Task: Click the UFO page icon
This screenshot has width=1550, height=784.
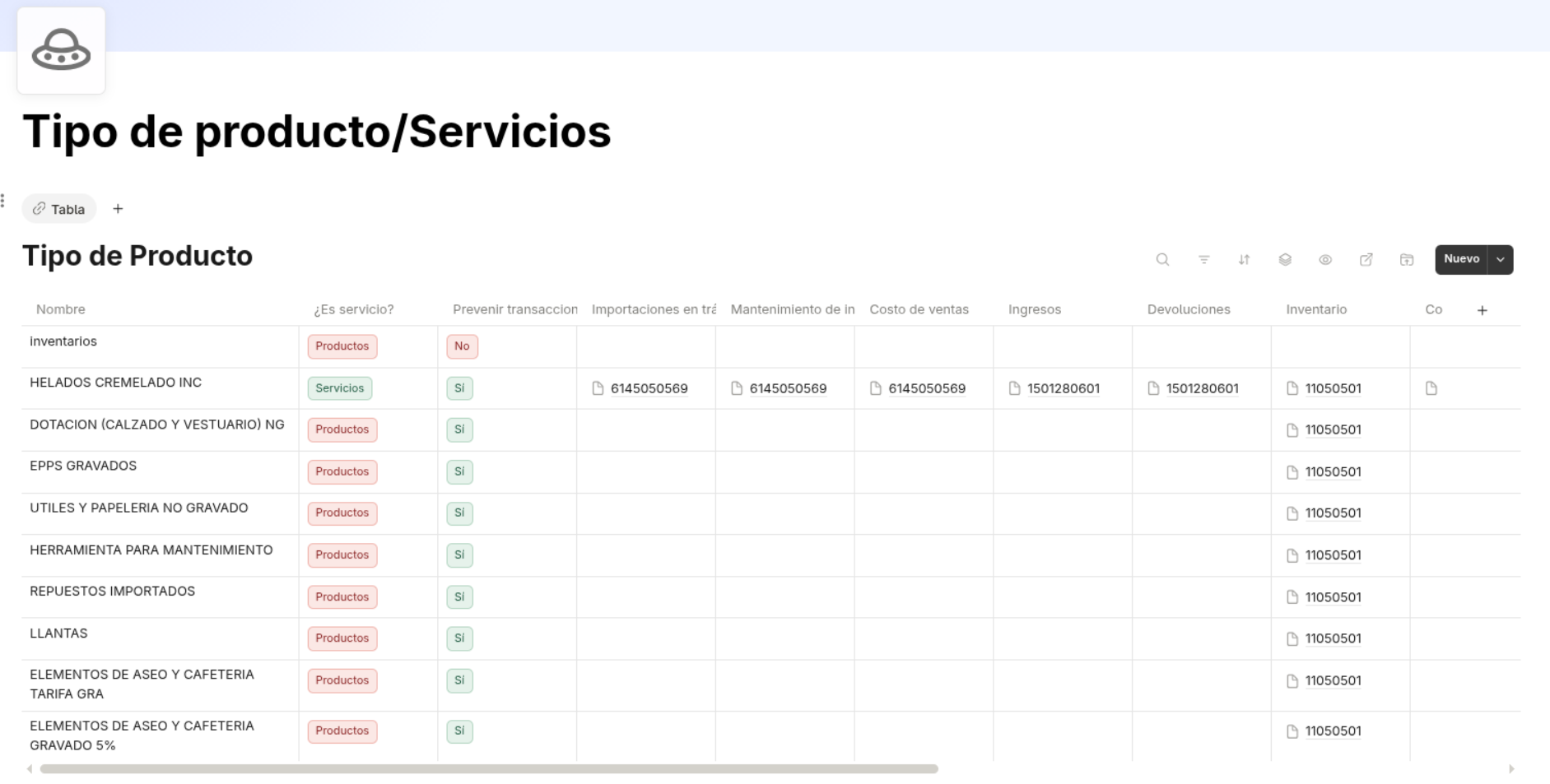Action: 61,50
